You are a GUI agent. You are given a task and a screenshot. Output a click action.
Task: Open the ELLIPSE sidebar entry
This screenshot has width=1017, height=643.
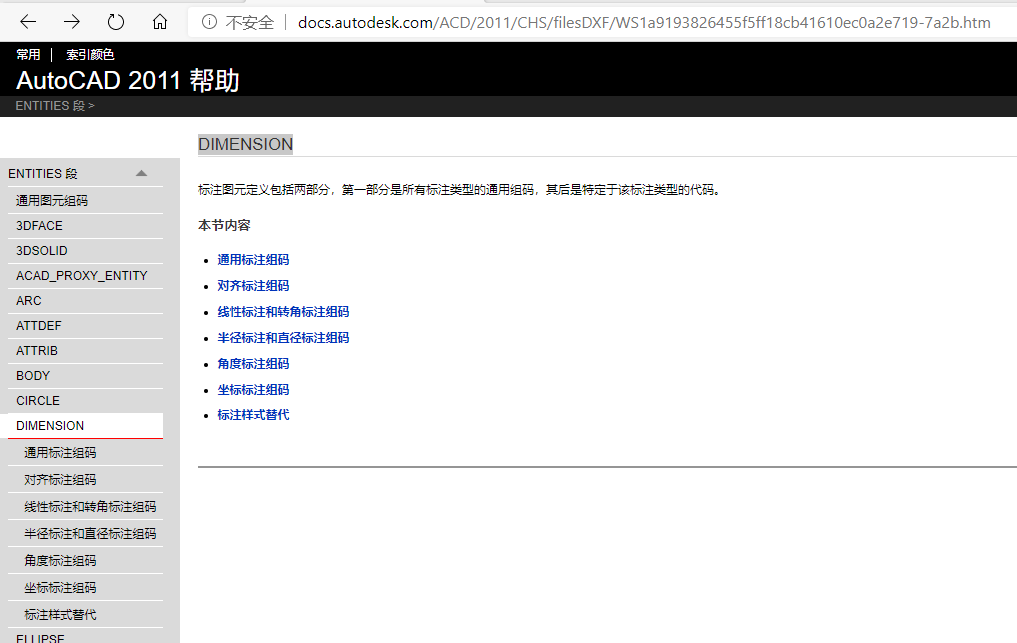coord(38,638)
